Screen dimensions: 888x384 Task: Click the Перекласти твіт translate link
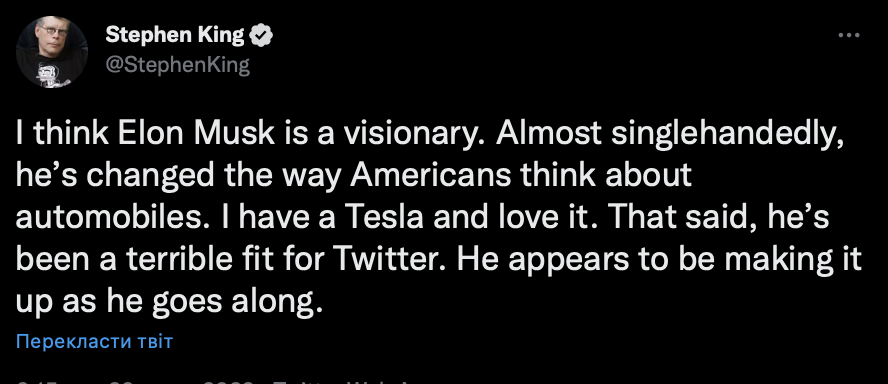click(x=94, y=342)
